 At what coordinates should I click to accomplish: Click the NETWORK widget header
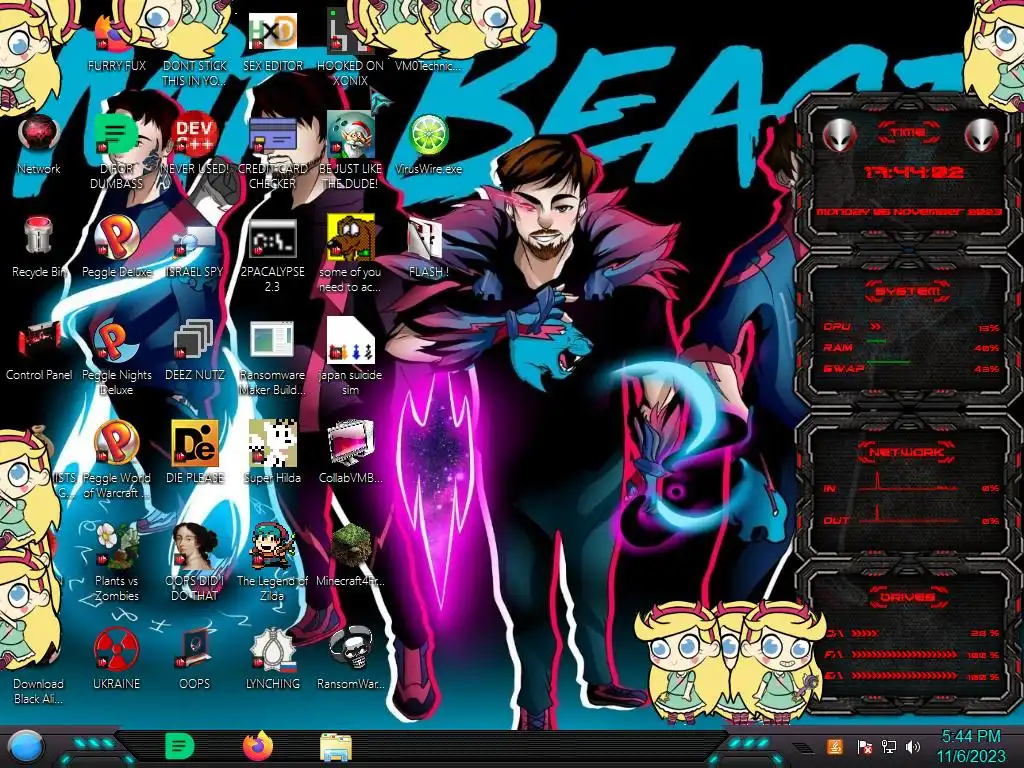pyautogui.click(x=907, y=451)
